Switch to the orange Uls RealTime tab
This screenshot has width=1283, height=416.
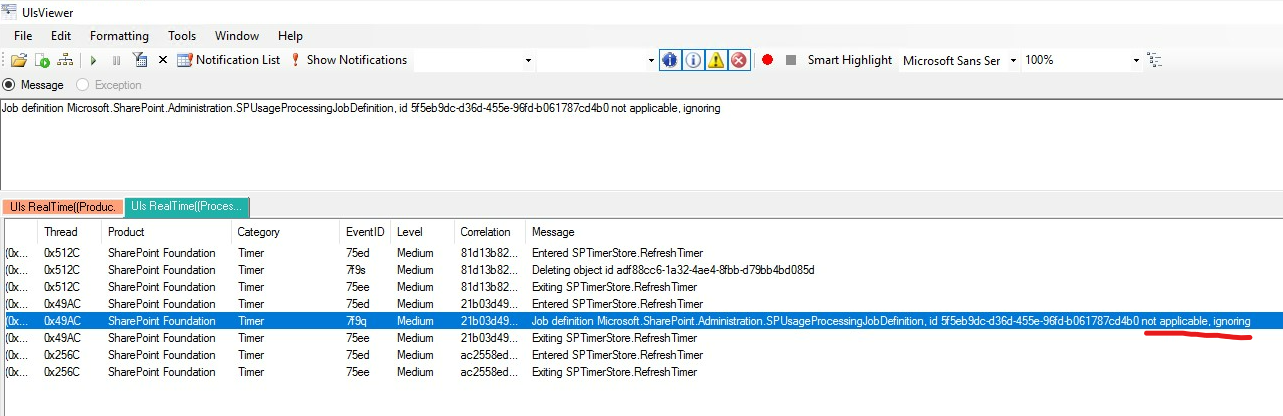pyautogui.click(x=62, y=206)
